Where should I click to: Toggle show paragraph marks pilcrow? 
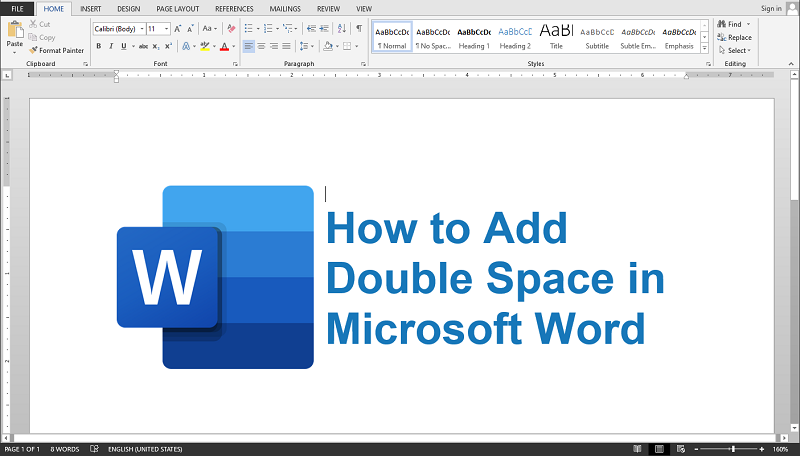[359, 29]
